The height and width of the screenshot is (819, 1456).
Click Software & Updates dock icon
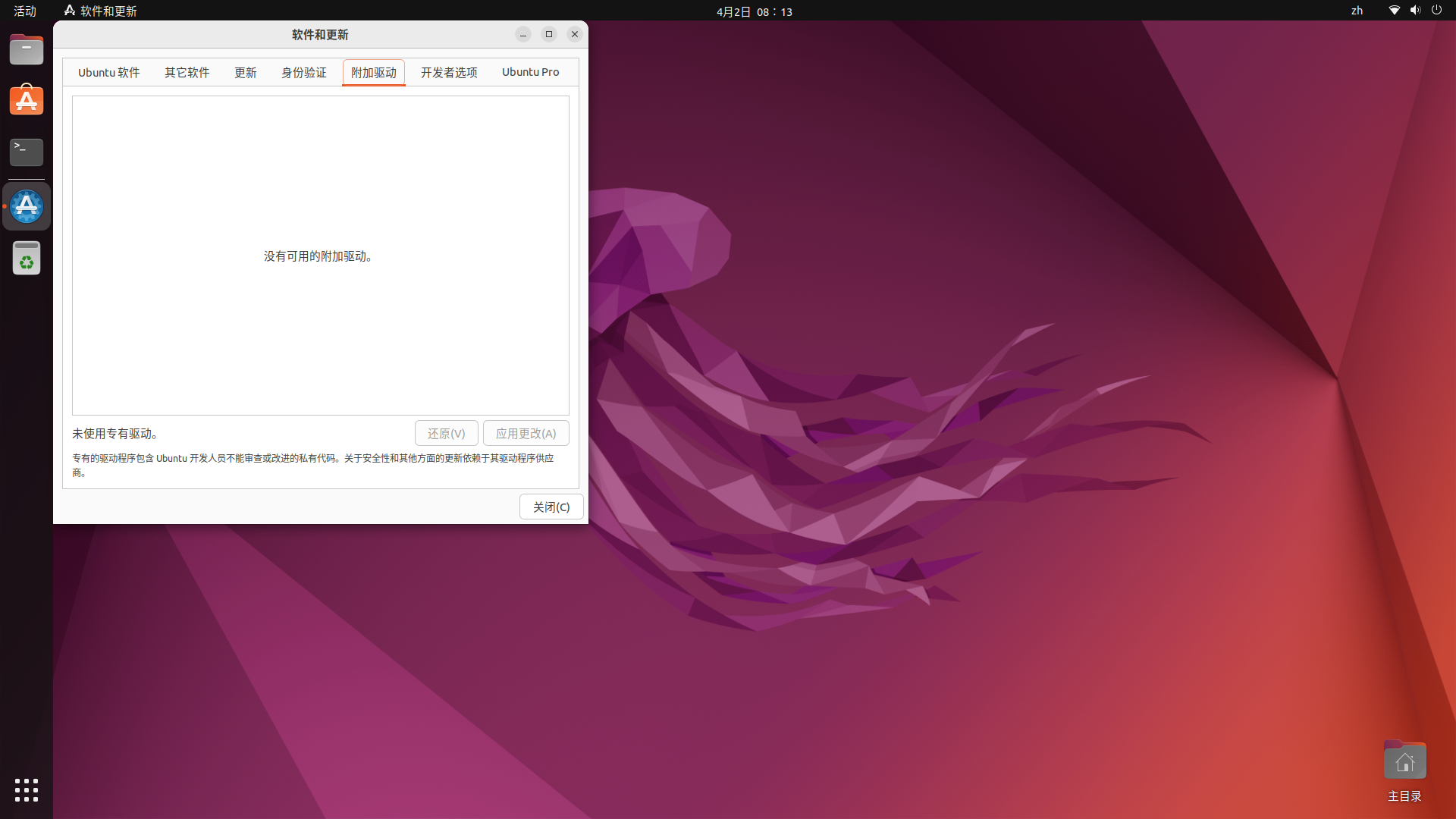(x=27, y=206)
